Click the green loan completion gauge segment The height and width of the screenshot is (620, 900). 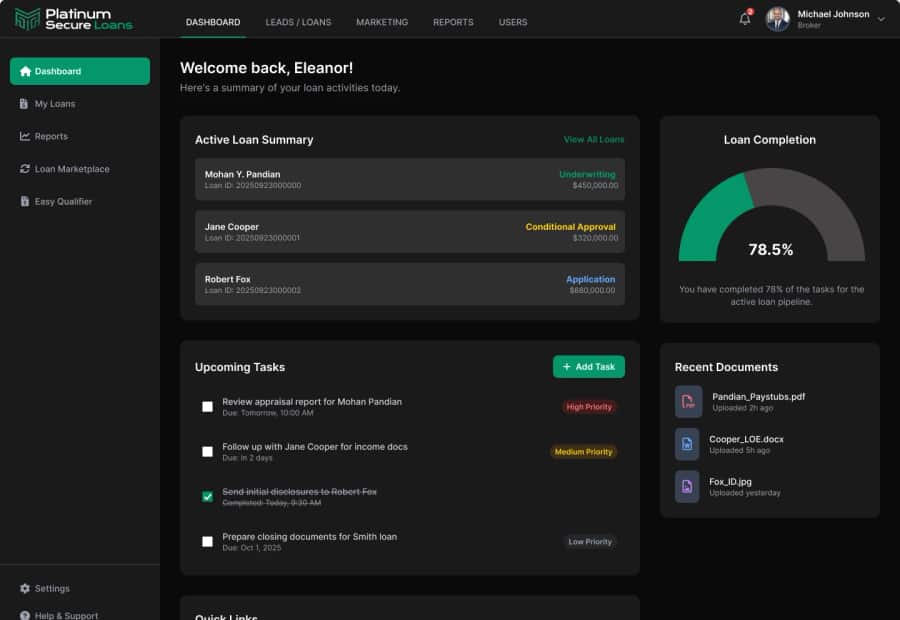[x=709, y=218]
